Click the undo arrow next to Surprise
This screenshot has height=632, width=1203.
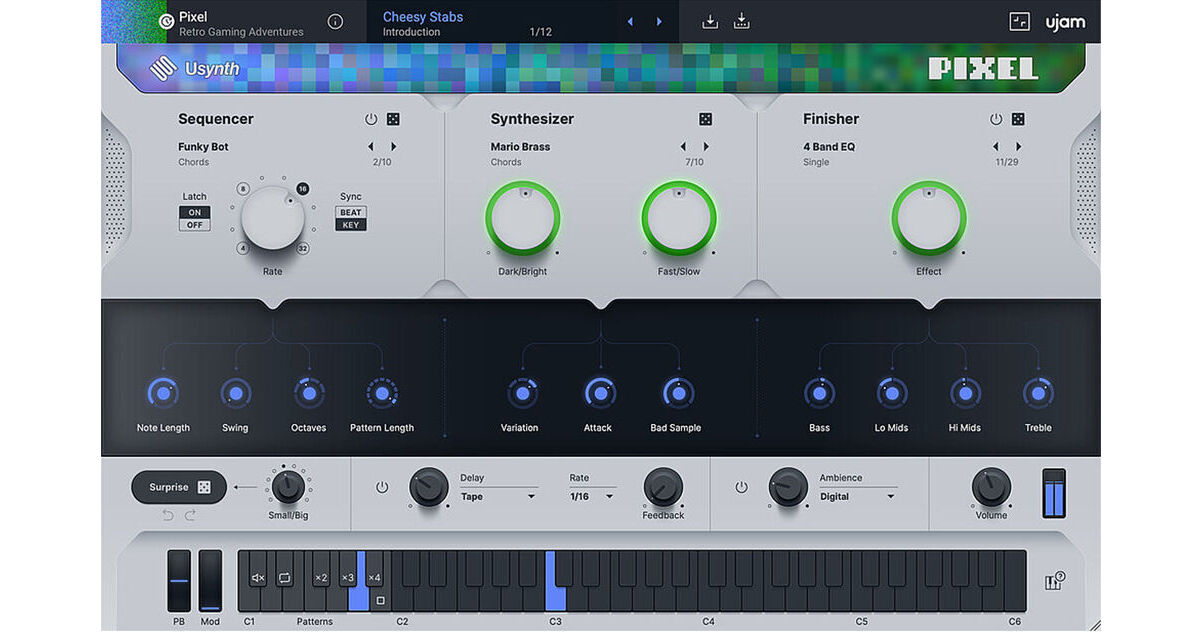pyautogui.click(x=167, y=515)
